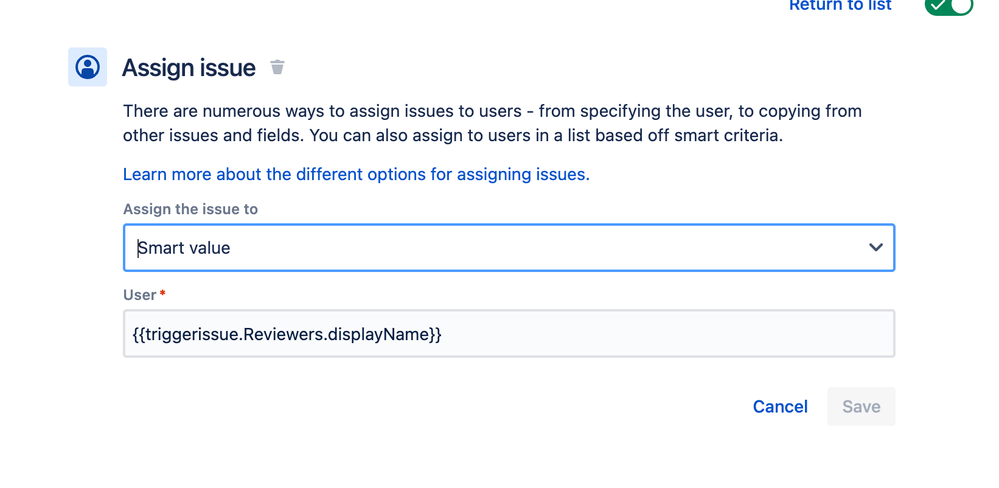Click the description paragraph about assigning issues

(492, 124)
